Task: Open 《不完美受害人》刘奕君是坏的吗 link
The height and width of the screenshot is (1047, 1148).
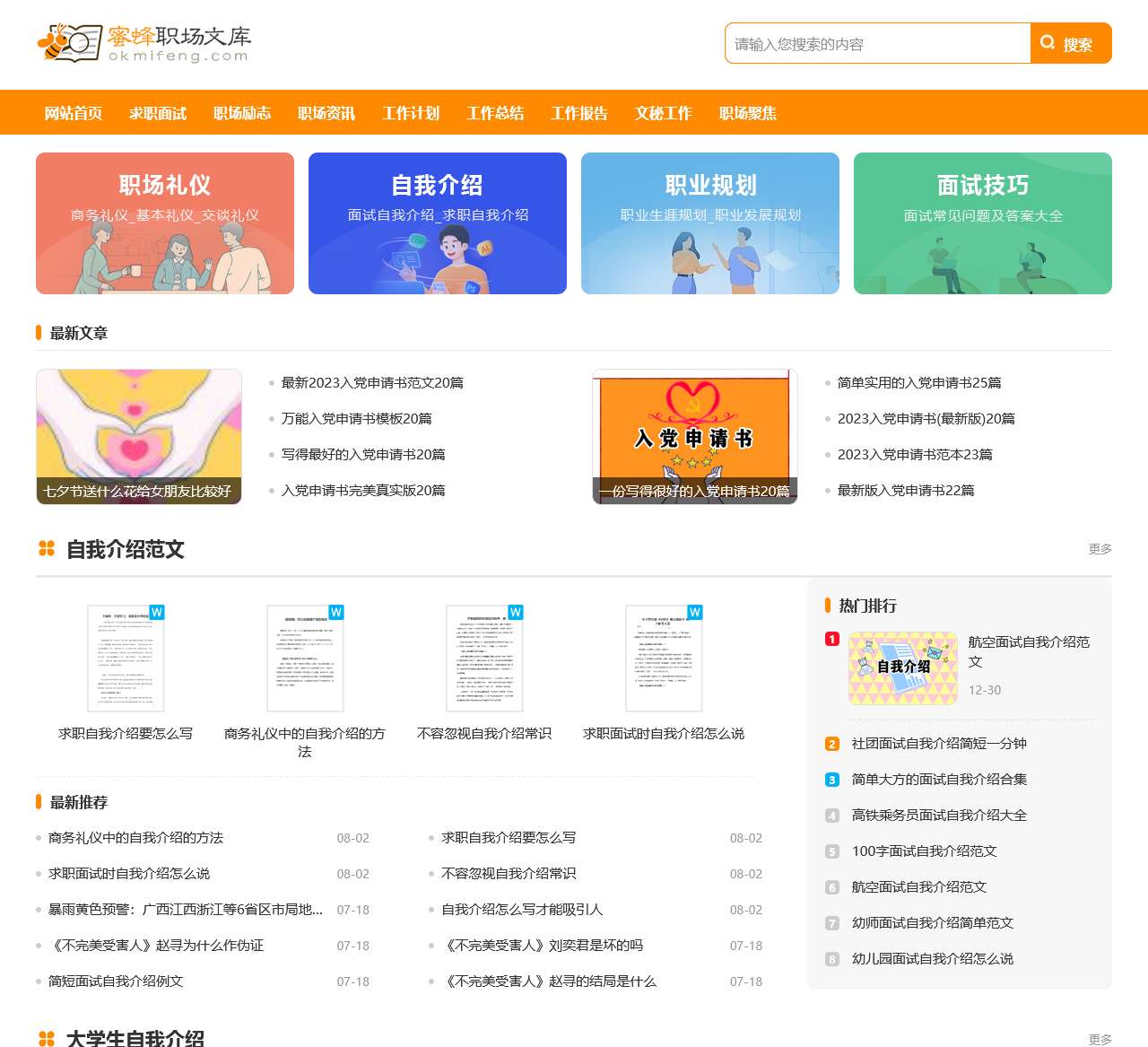Action: pos(543,946)
